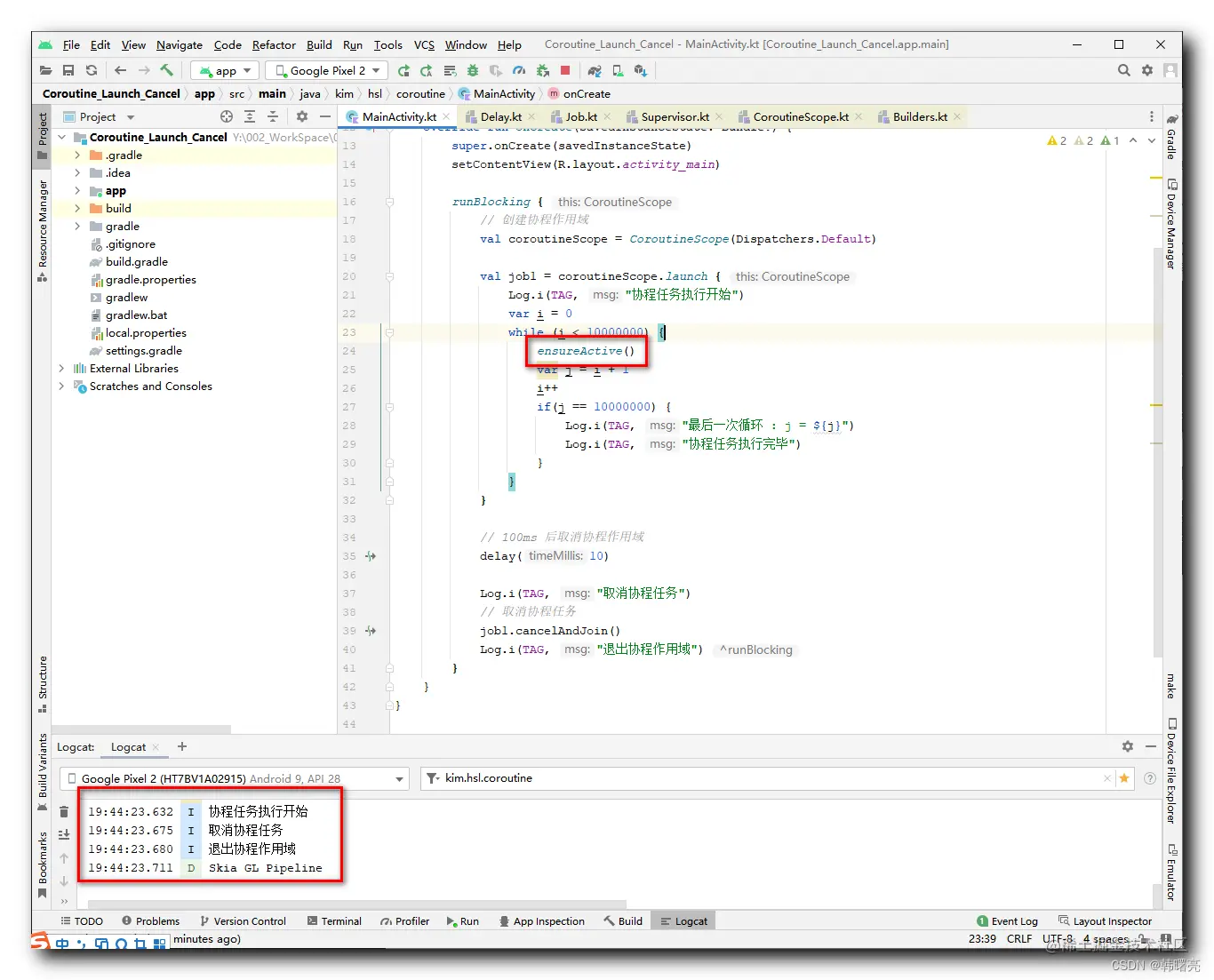
Task: Toggle the Emulator side panel
Action: click(1171, 872)
